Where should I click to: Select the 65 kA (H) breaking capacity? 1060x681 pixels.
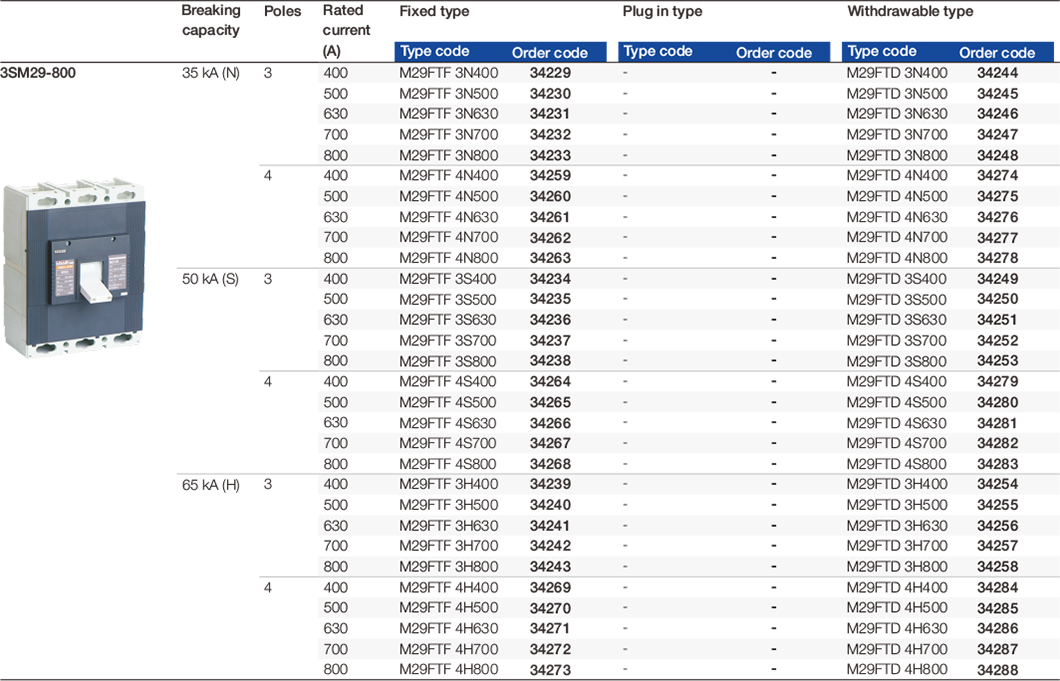pyautogui.click(x=210, y=485)
